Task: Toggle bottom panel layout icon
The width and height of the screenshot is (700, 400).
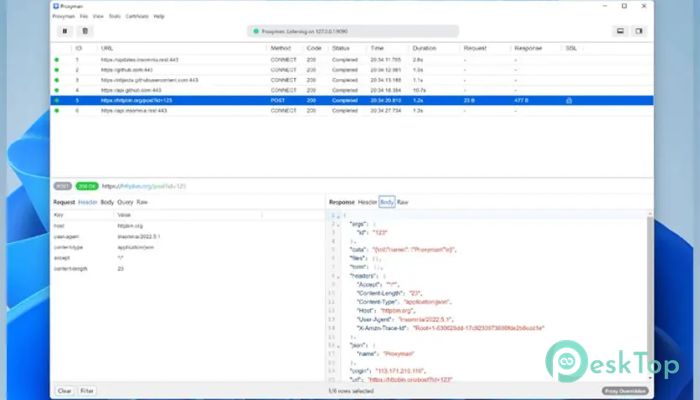Action: (620, 31)
